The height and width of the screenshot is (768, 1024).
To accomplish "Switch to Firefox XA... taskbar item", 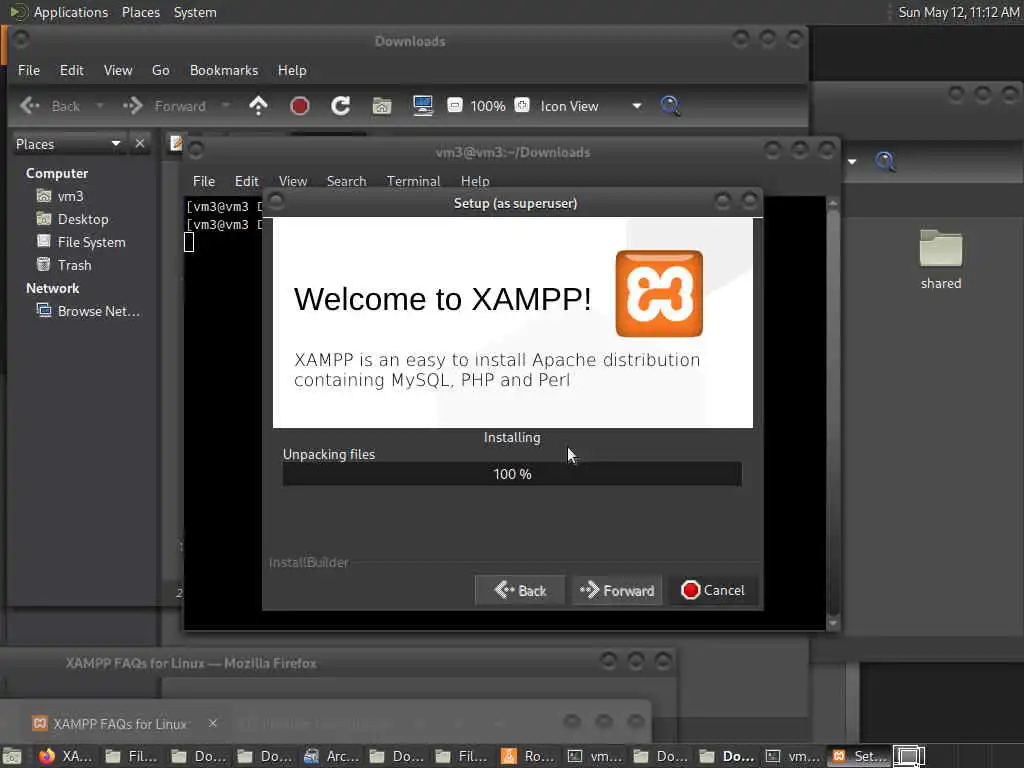I will [x=65, y=756].
